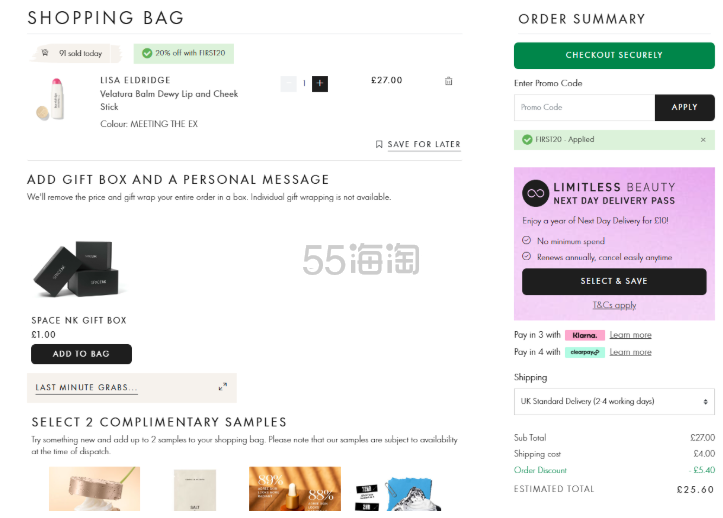Remove the applied FIRST20 promo code

click(x=703, y=140)
